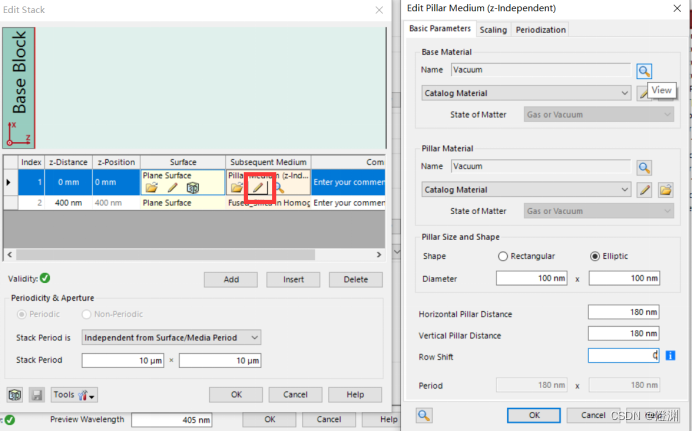The height and width of the screenshot is (431, 693).
Task: Row 2 Enter your comment cell
Action: click(348, 203)
